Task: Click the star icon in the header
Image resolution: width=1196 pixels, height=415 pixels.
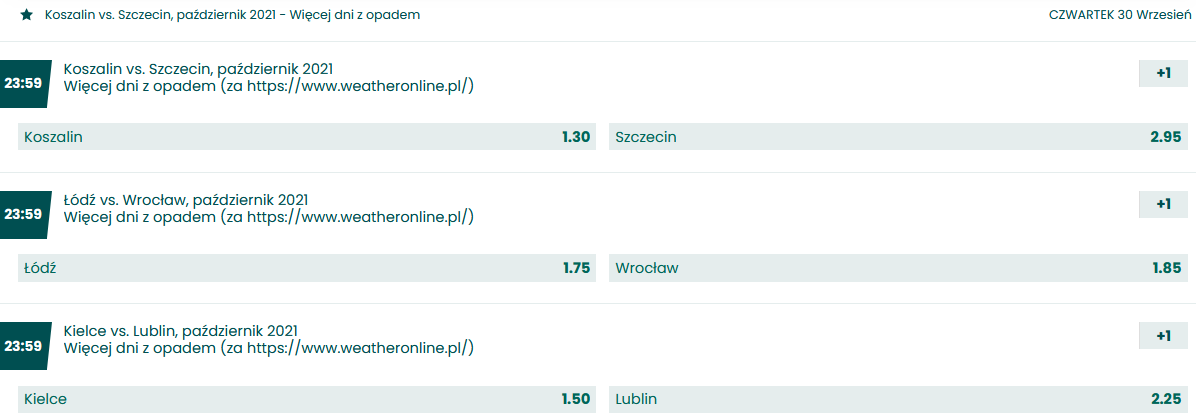Action: 26,15
